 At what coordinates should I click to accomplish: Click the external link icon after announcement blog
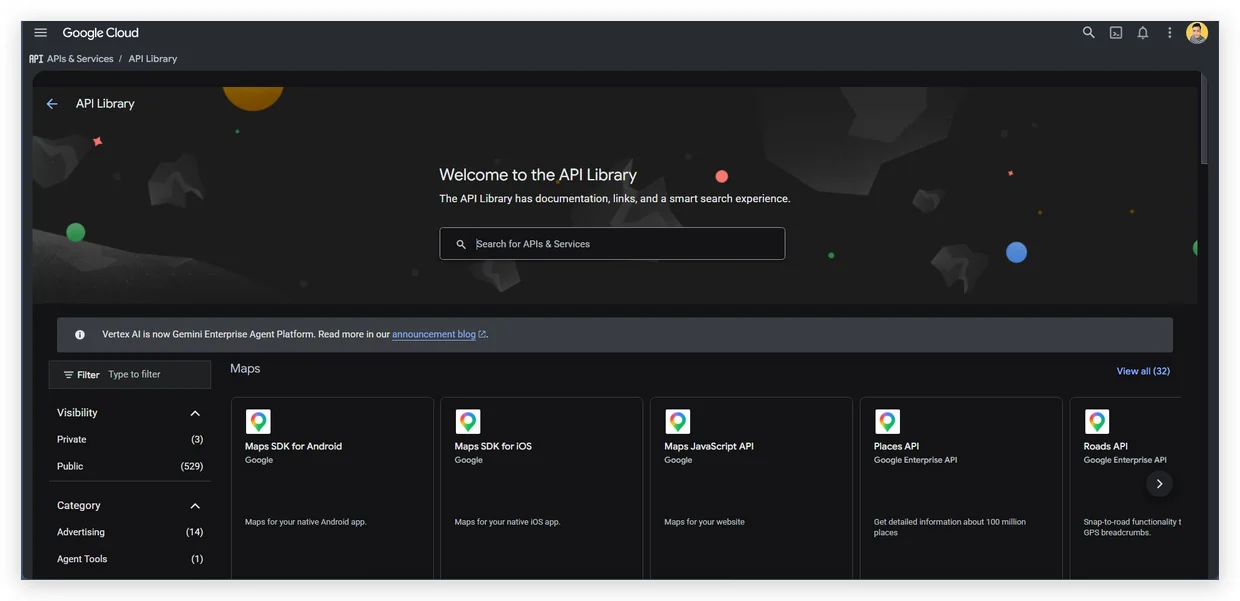pos(482,335)
